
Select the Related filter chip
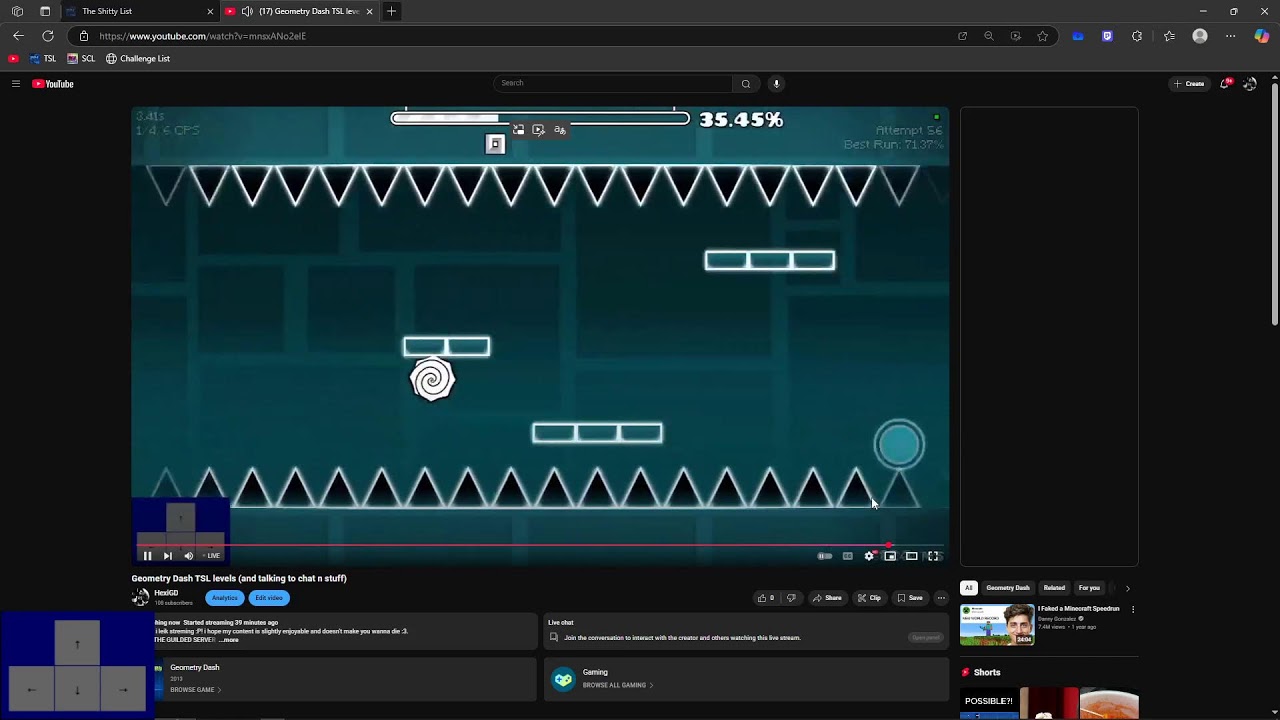(1054, 588)
